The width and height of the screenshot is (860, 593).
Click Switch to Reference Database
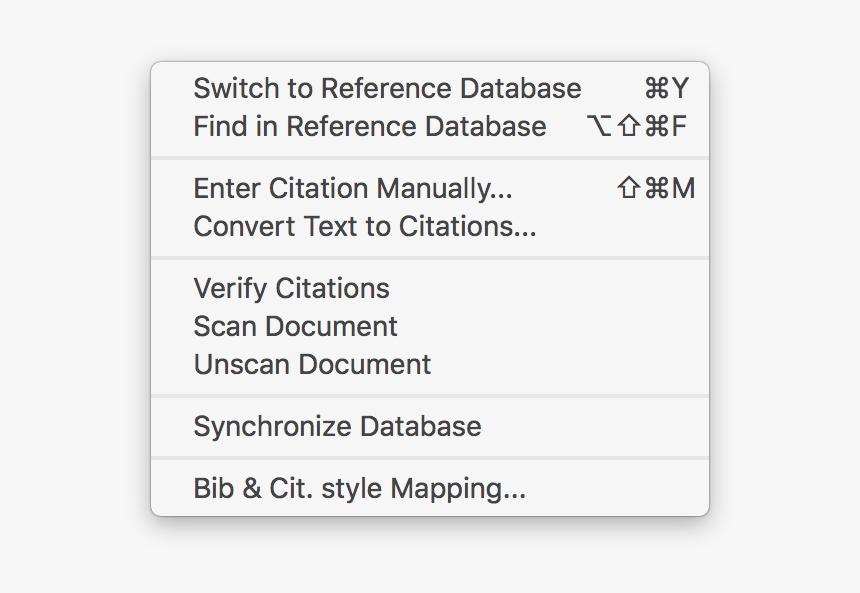387,88
